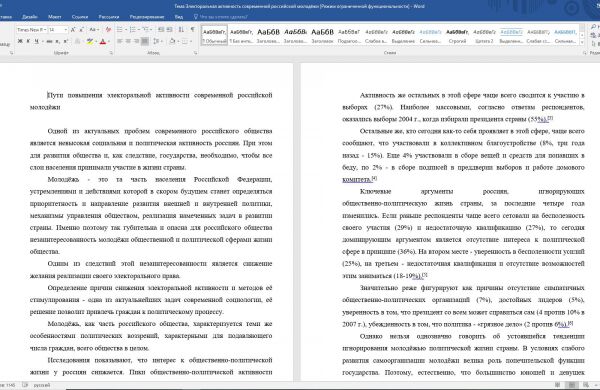Image resolution: width=600 pixels, height=390 pixels.
Task: Open the Макет ribbon tab
Action: coord(55,17)
